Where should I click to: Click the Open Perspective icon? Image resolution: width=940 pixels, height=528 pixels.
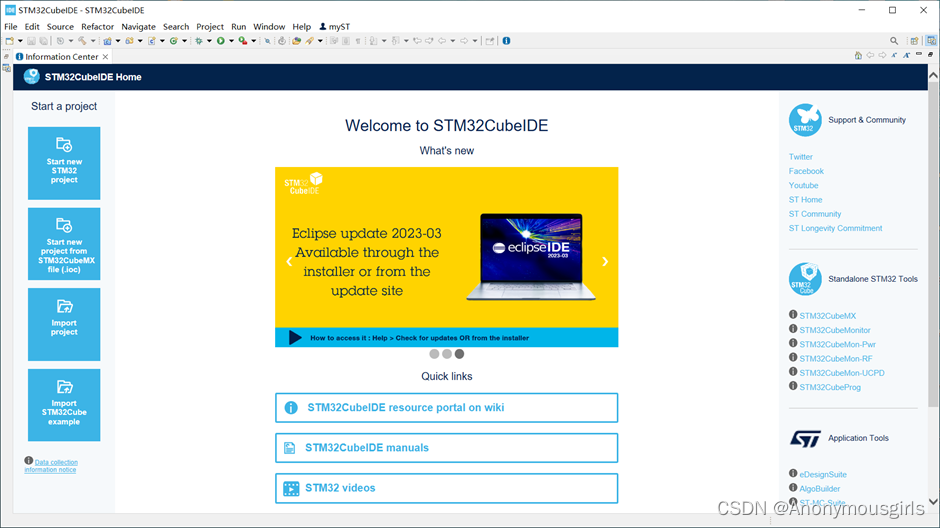[914, 41]
